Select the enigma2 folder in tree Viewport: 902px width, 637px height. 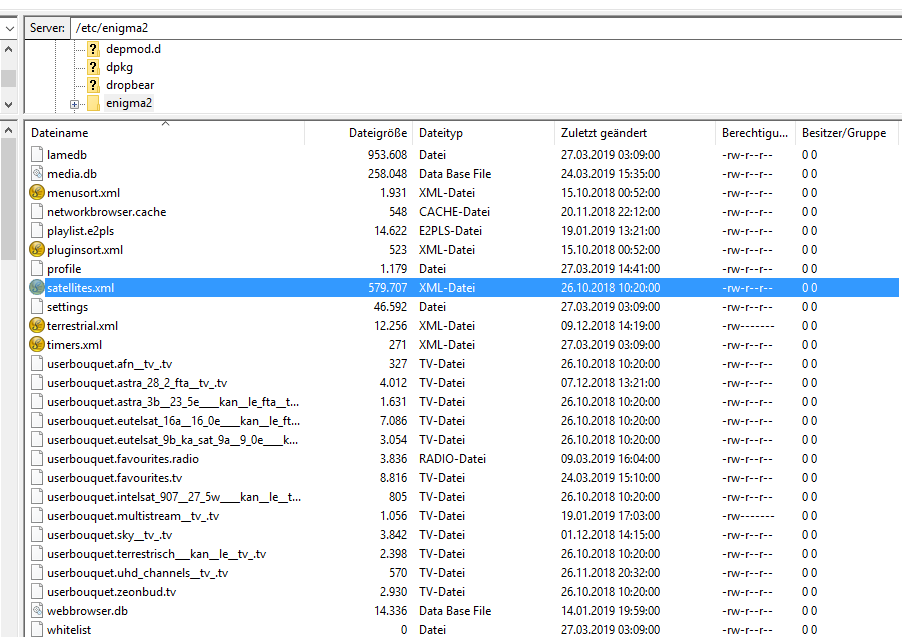pos(129,103)
